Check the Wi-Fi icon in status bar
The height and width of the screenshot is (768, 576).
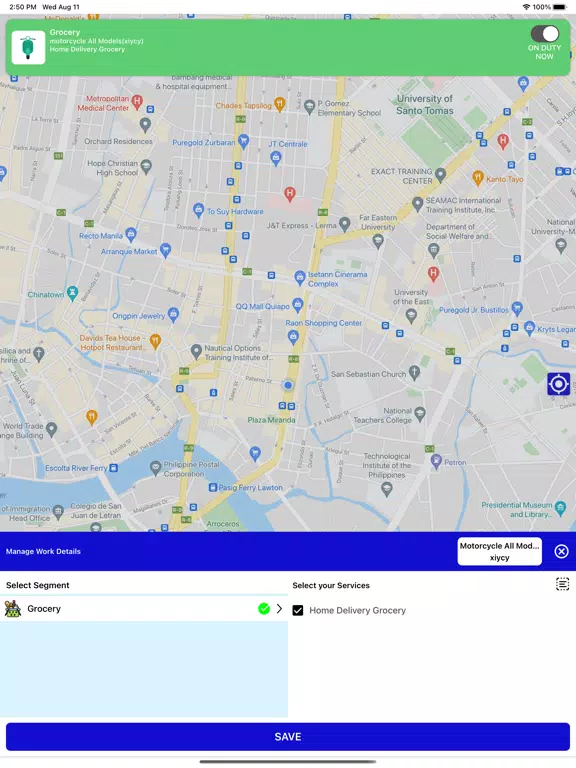click(526, 7)
